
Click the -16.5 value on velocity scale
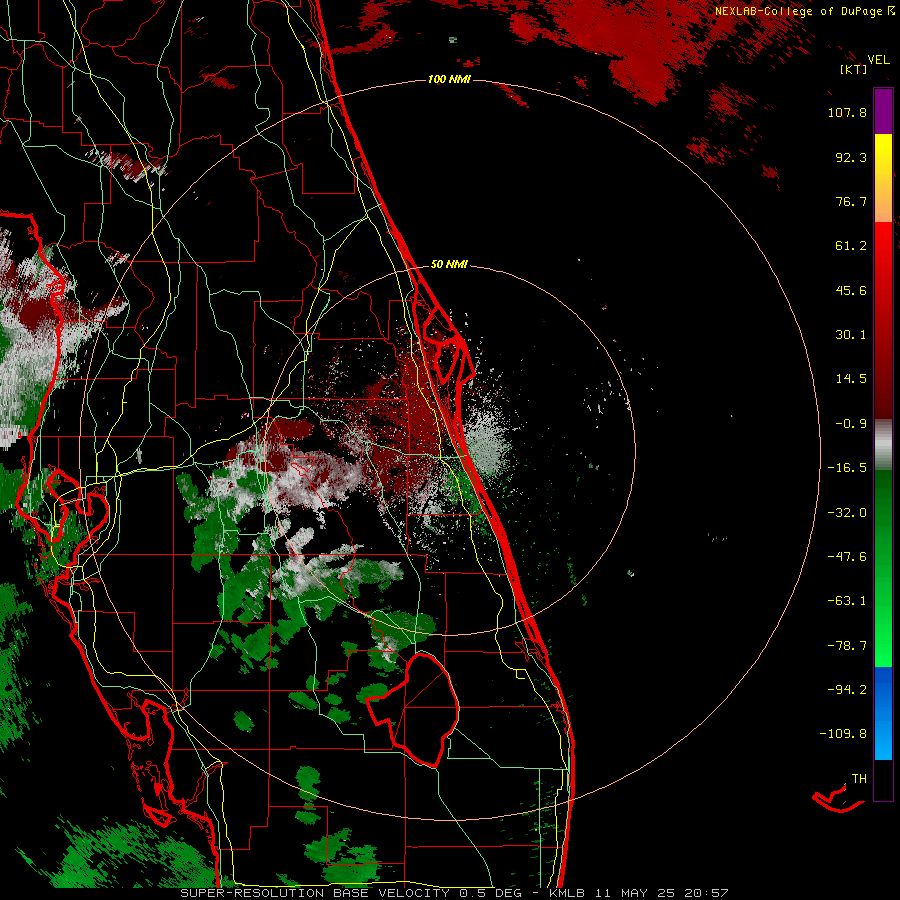pos(847,468)
